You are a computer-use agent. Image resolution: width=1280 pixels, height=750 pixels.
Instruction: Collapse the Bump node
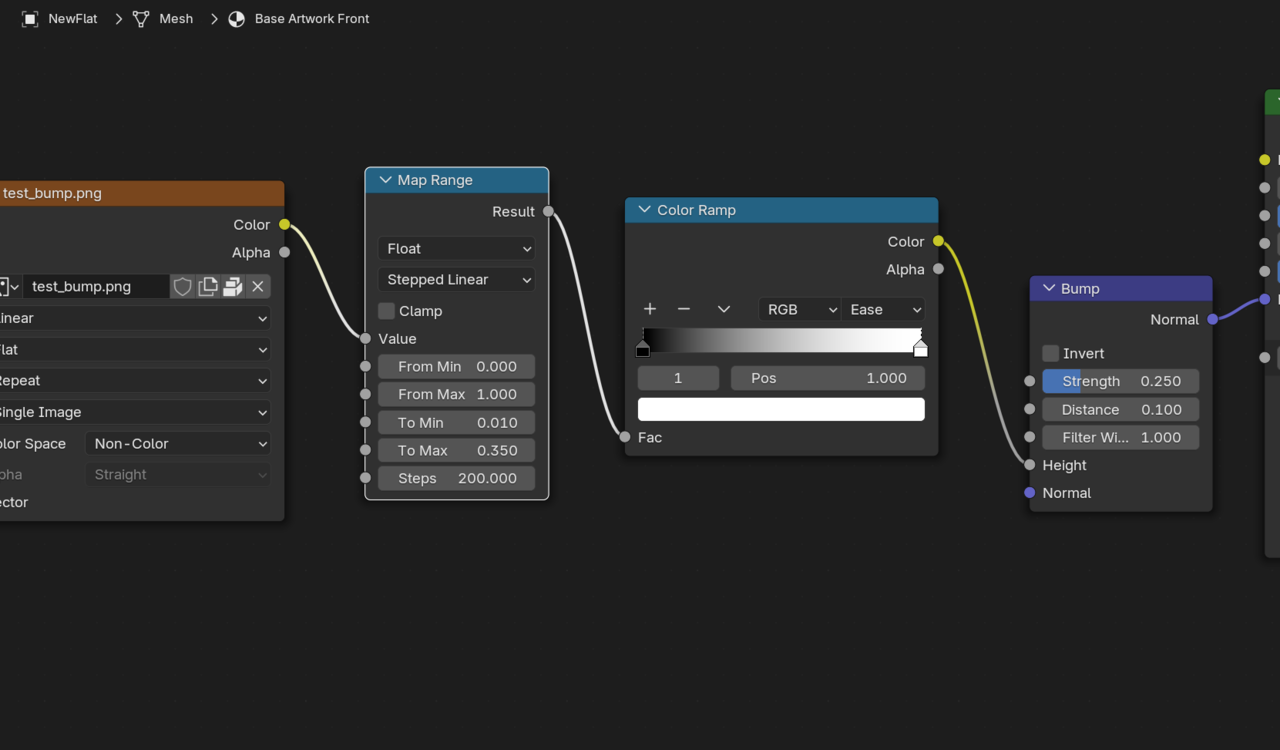(x=1049, y=288)
